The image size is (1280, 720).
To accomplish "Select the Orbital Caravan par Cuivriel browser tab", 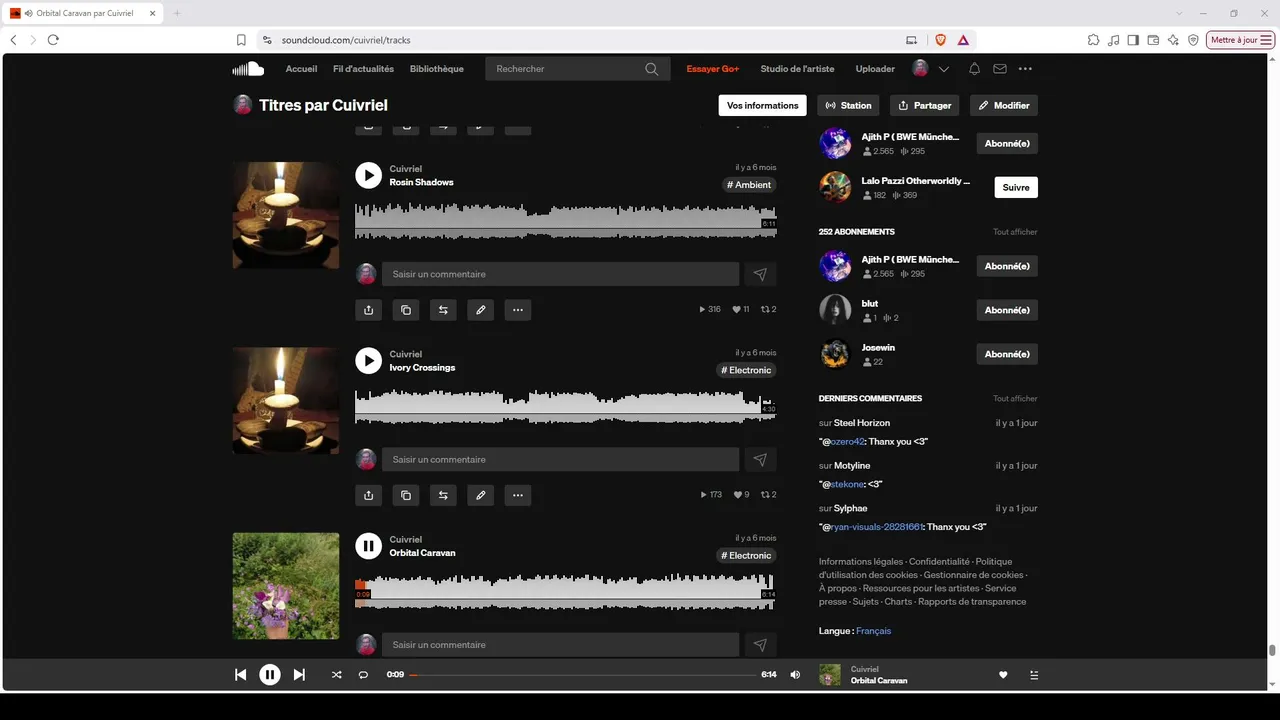I will pos(85,13).
